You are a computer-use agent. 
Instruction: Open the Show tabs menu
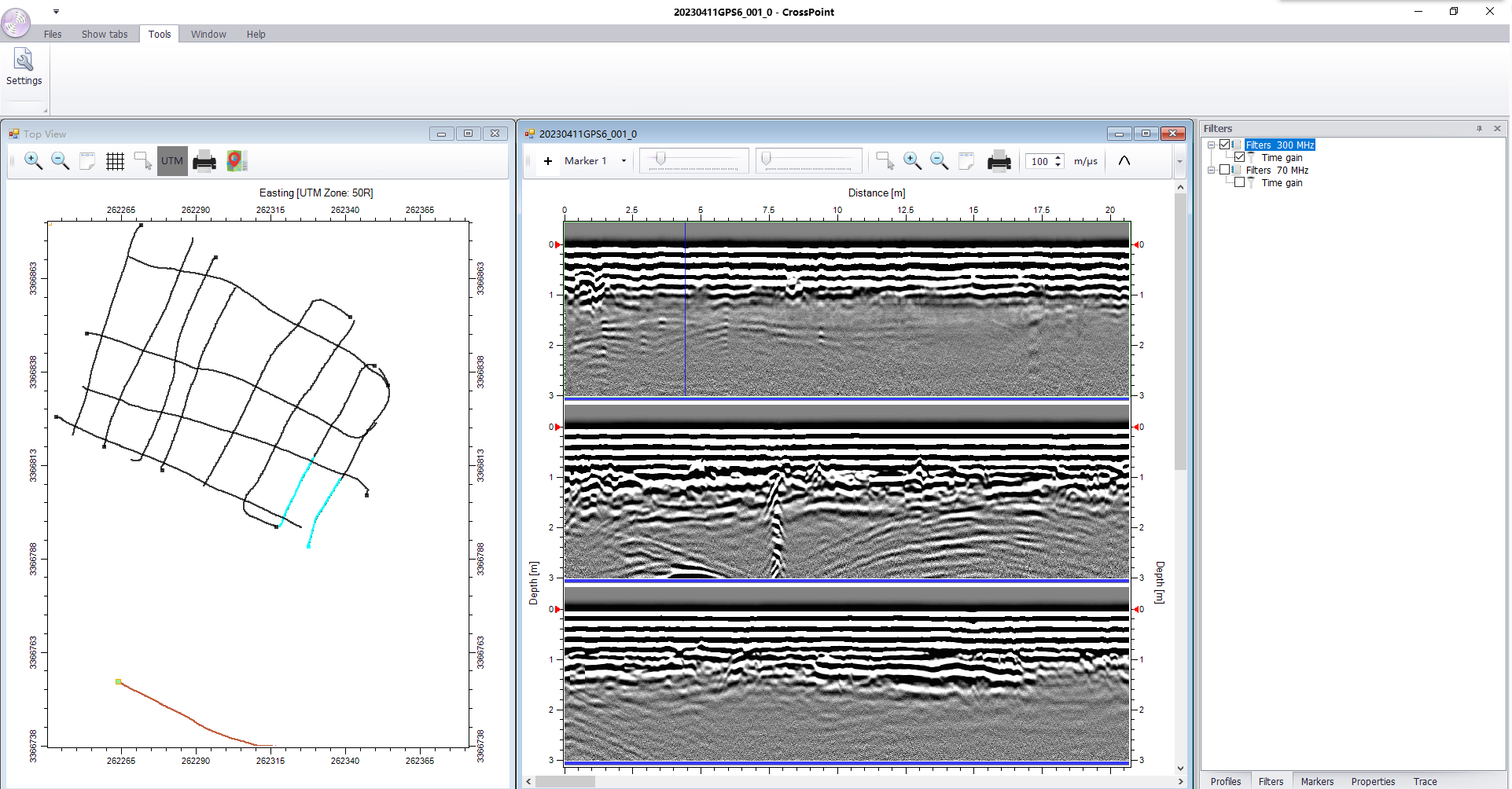pos(105,34)
